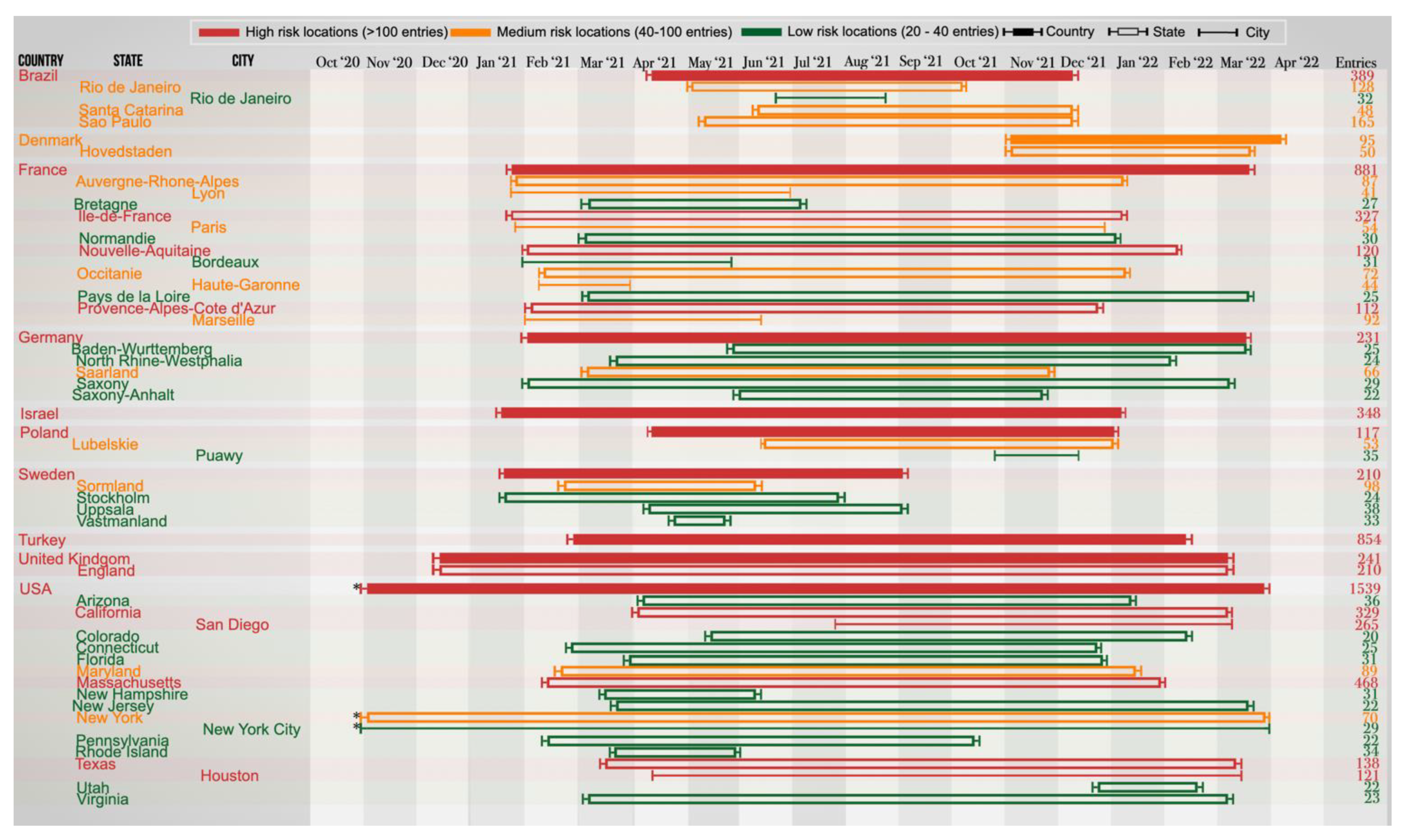Click the City line legend icon

click(x=1218, y=33)
